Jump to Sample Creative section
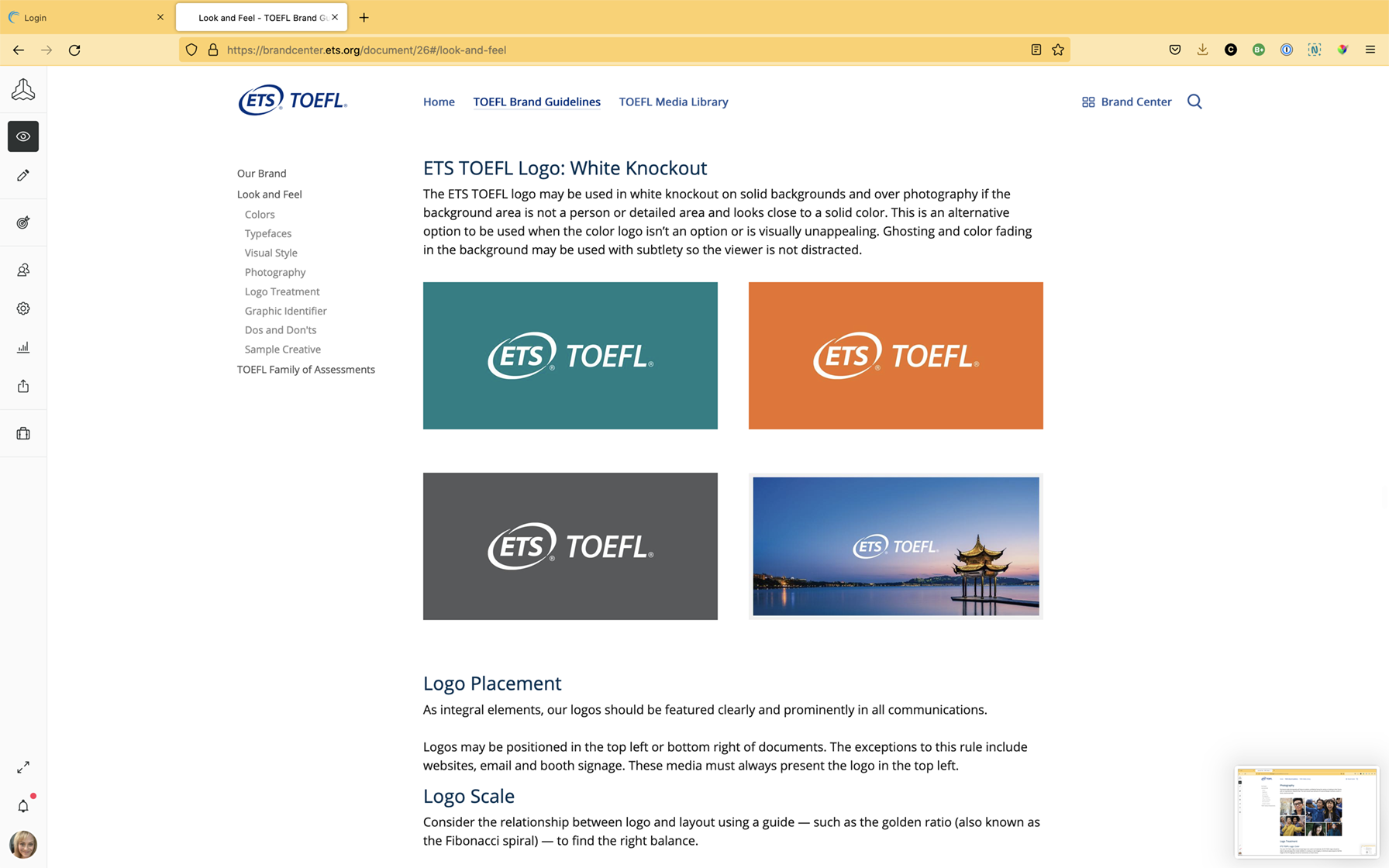Screen dimensions: 1389x868 pyautogui.click(x=282, y=349)
